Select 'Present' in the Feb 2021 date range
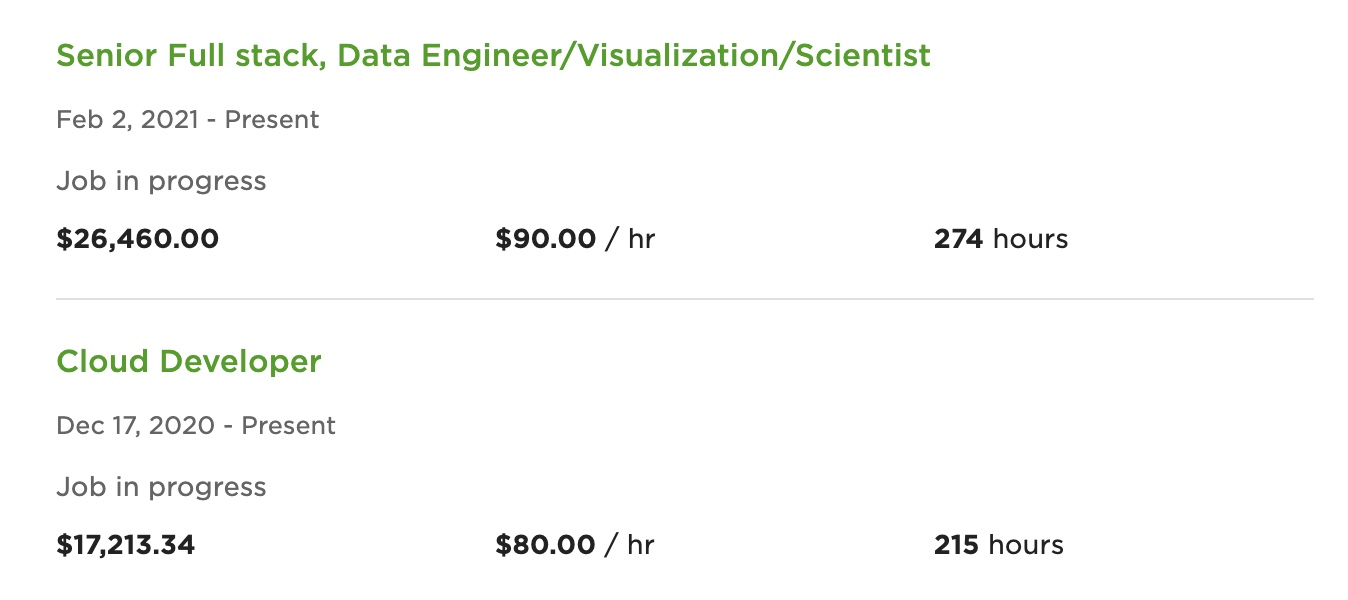 [x=272, y=120]
